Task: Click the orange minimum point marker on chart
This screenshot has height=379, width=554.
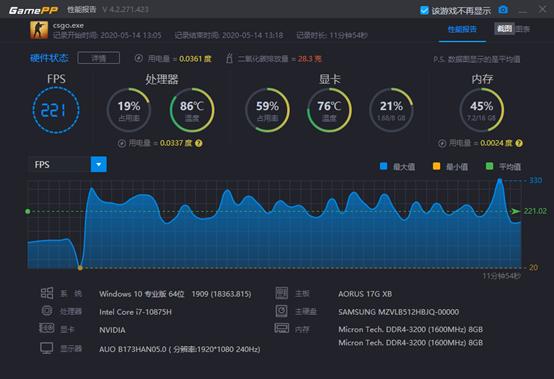Action: click(x=80, y=268)
